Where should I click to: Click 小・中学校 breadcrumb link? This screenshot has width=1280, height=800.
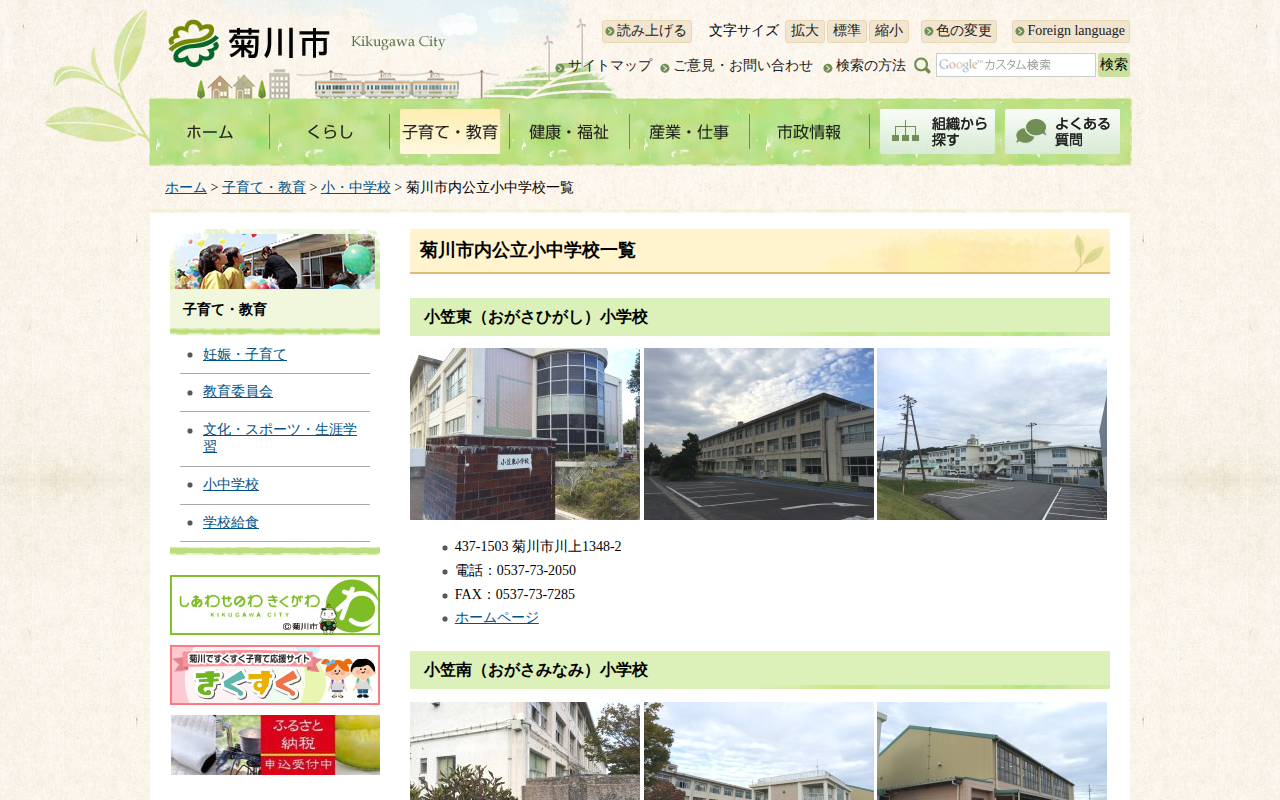(356, 188)
